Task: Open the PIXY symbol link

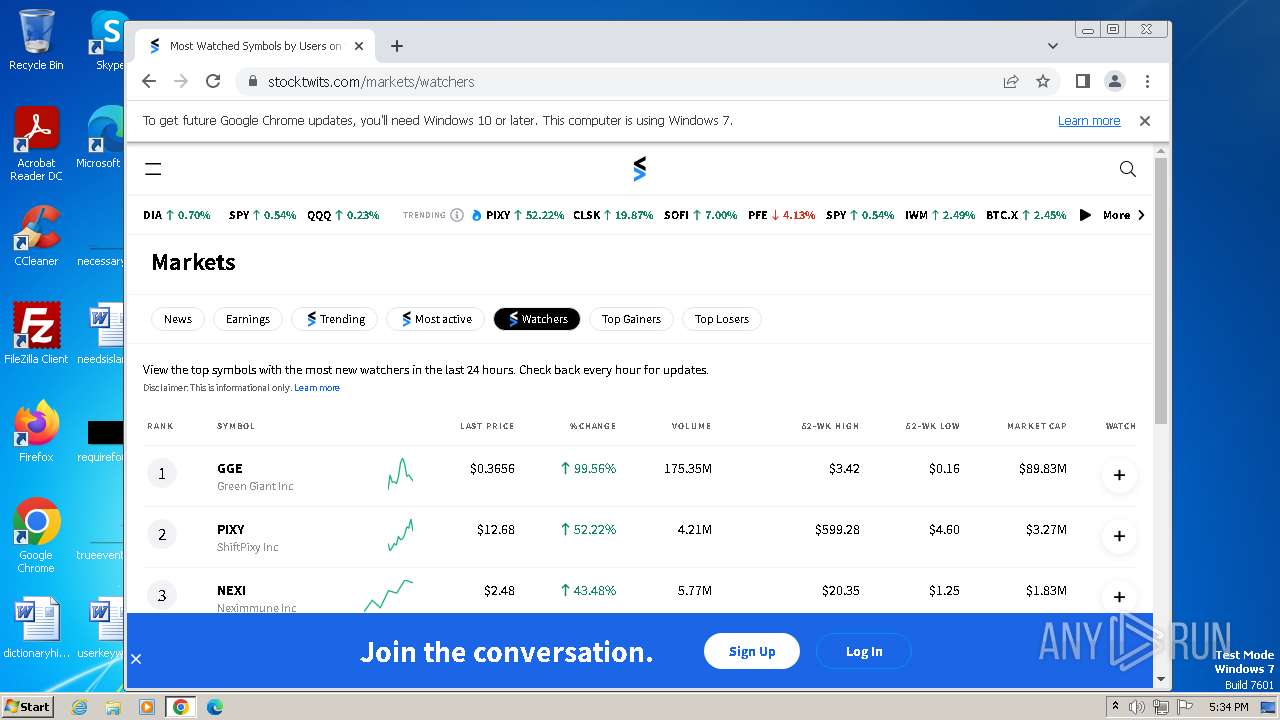Action: [x=231, y=529]
